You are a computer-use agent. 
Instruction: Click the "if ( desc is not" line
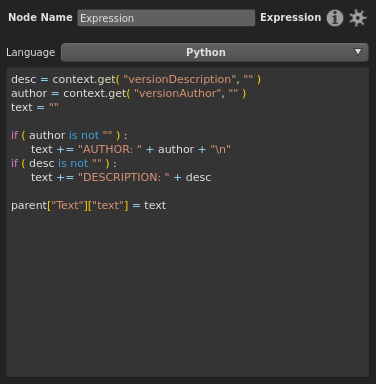tap(64, 164)
